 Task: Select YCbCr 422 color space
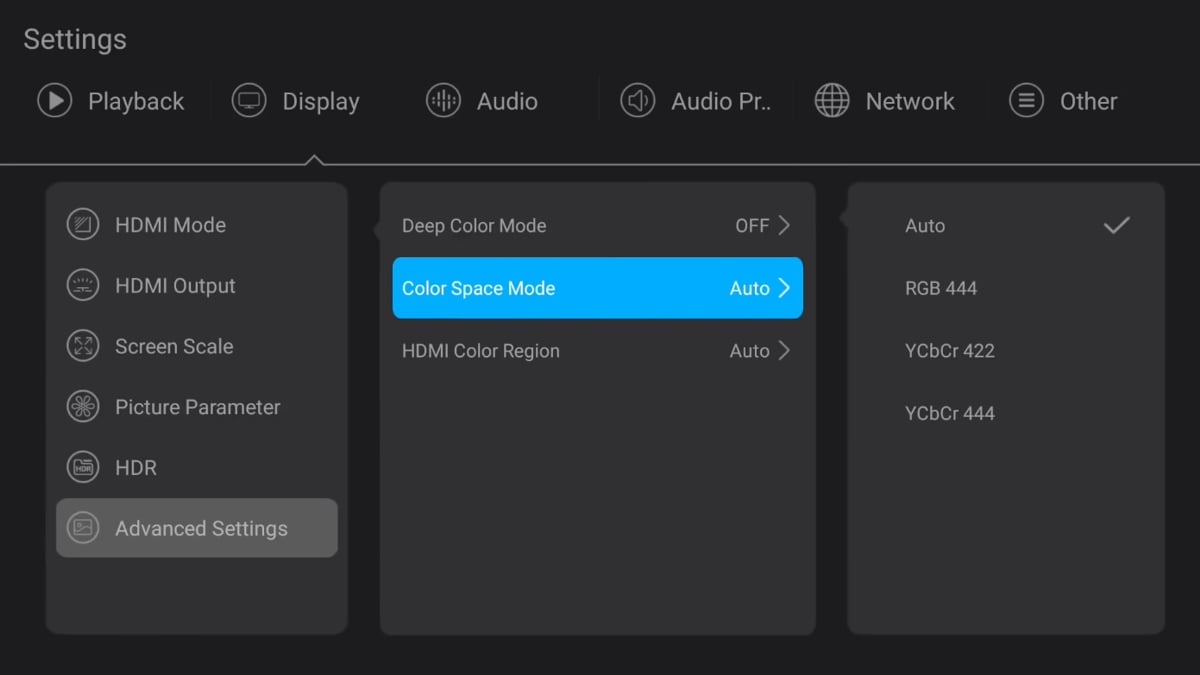pyautogui.click(x=950, y=351)
